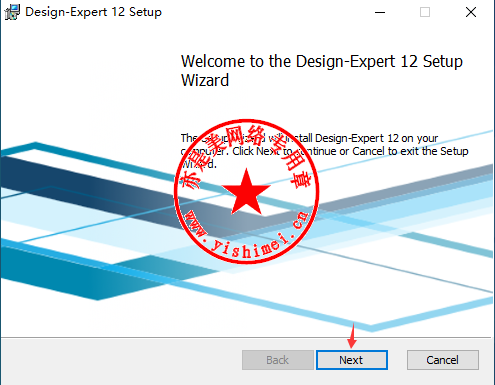Click Cancel to exit the Setup Wizard

click(443, 360)
